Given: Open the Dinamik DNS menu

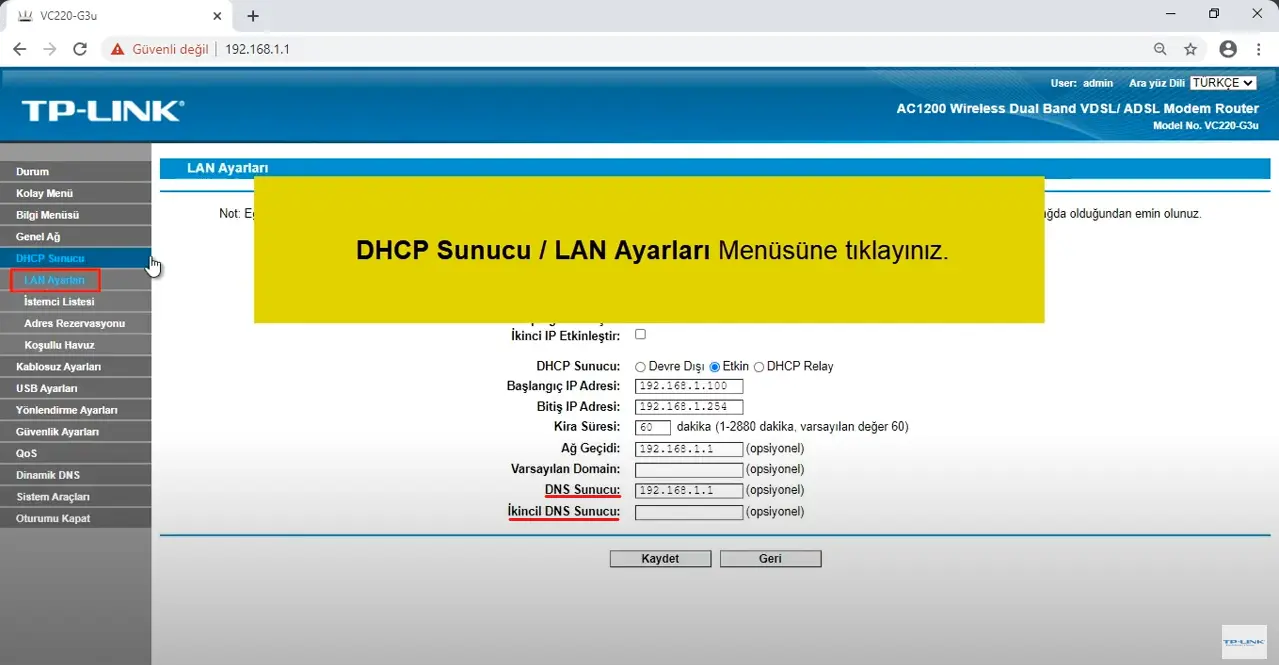Looking at the screenshot, I should click(x=76, y=475).
